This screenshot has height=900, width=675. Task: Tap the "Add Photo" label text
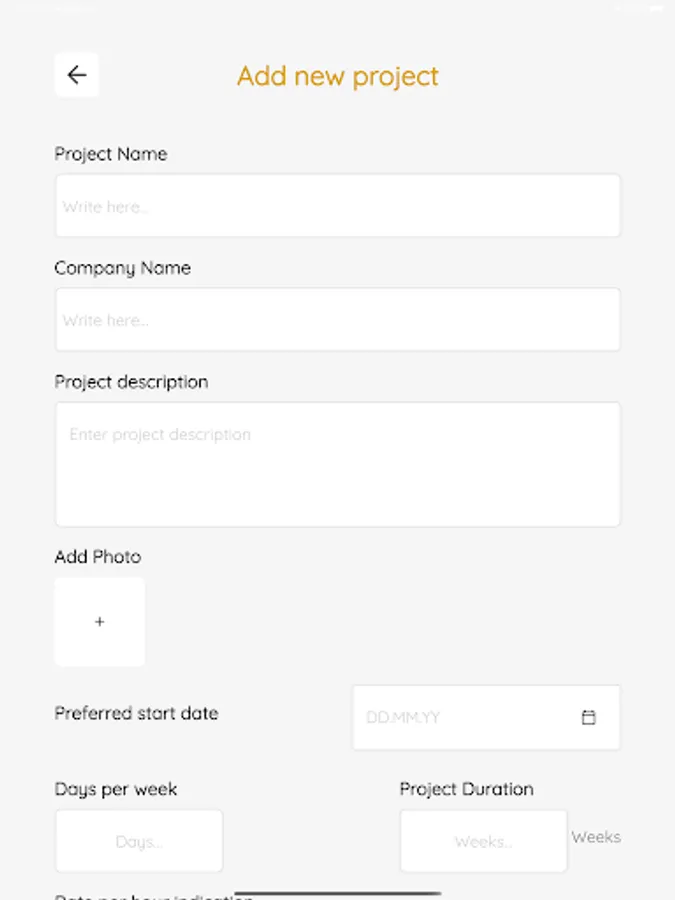[98, 557]
